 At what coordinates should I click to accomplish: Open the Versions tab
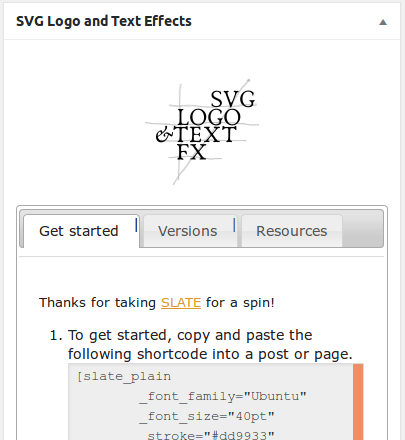coord(188,231)
